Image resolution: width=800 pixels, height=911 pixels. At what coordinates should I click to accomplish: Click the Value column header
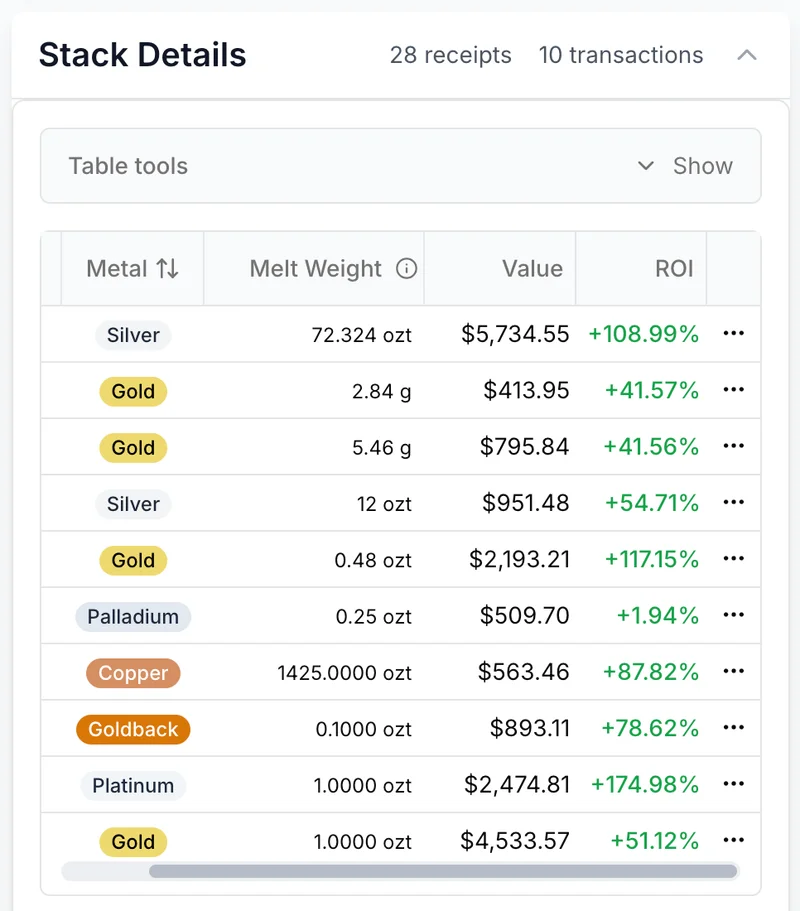click(x=532, y=269)
